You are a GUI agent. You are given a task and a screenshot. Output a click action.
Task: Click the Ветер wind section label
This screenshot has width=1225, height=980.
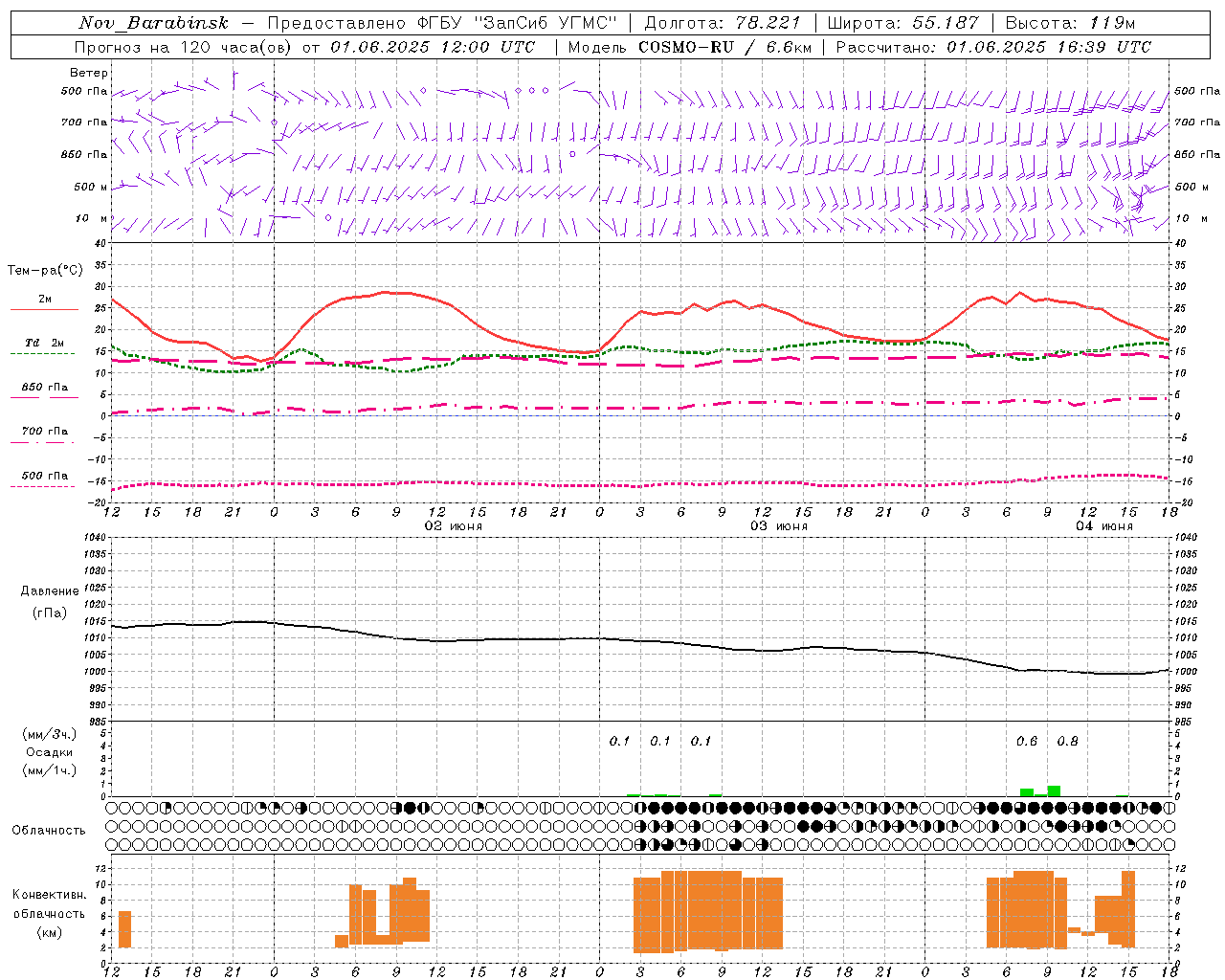pyautogui.click(x=88, y=73)
